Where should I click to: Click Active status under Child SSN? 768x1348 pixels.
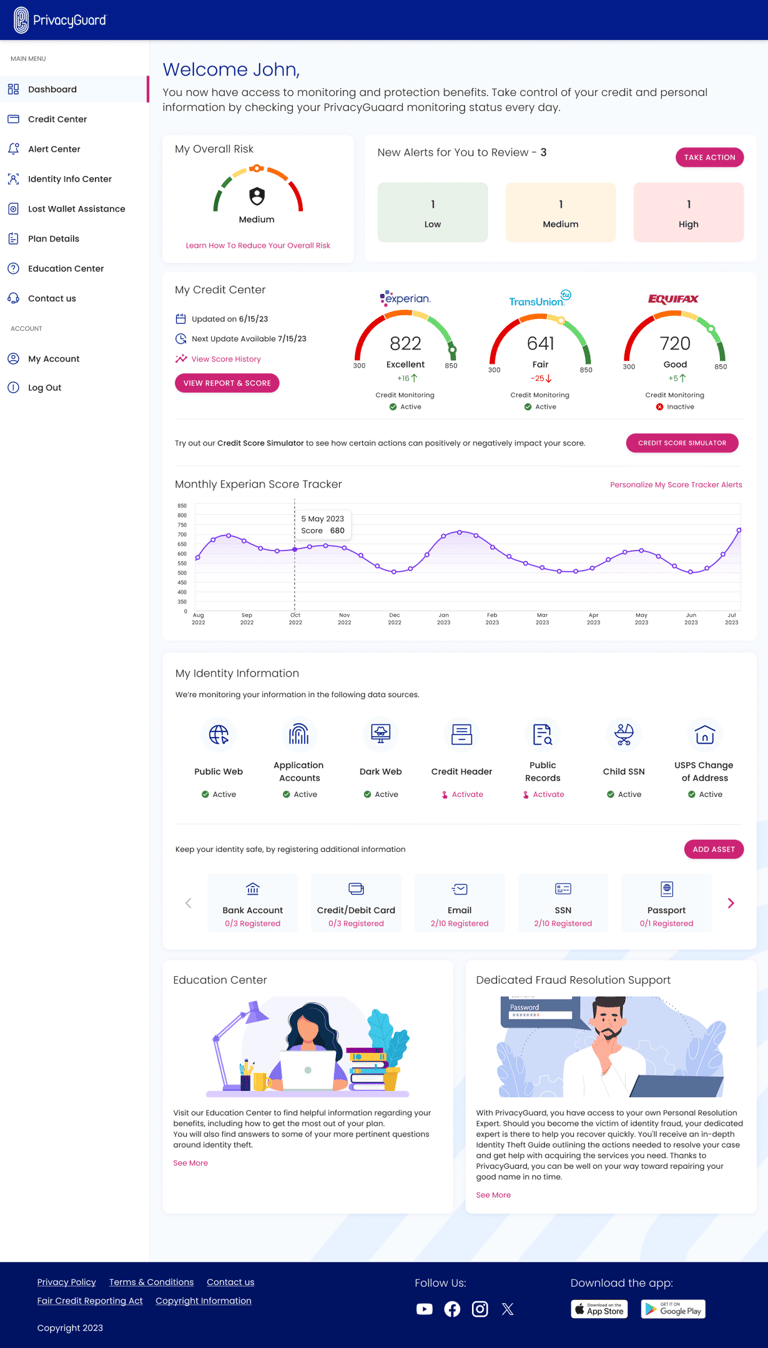pos(624,794)
